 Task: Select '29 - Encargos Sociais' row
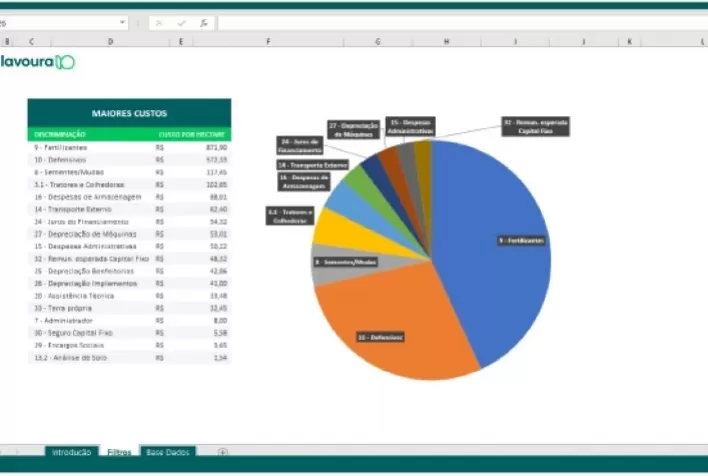click(x=129, y=345)
